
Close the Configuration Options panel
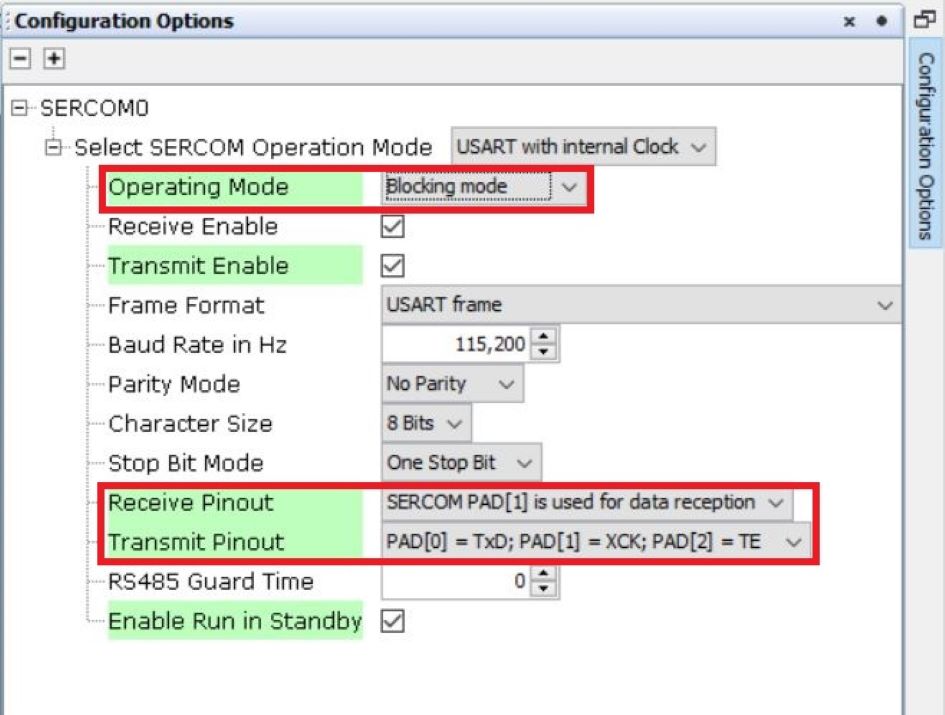[849, 21]
